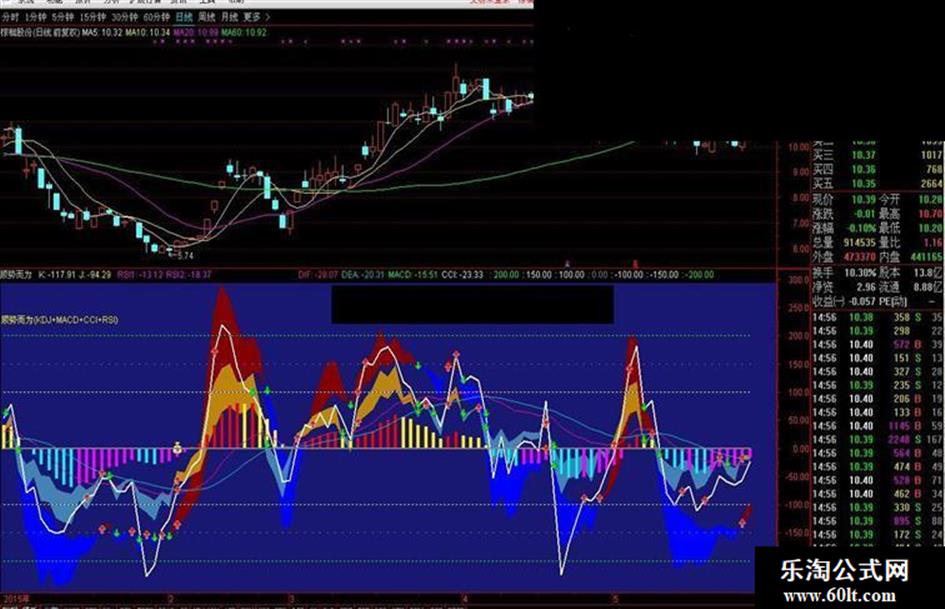
Task: Click the 收益 earnings value -0.057
Action: tap(862, 301)
